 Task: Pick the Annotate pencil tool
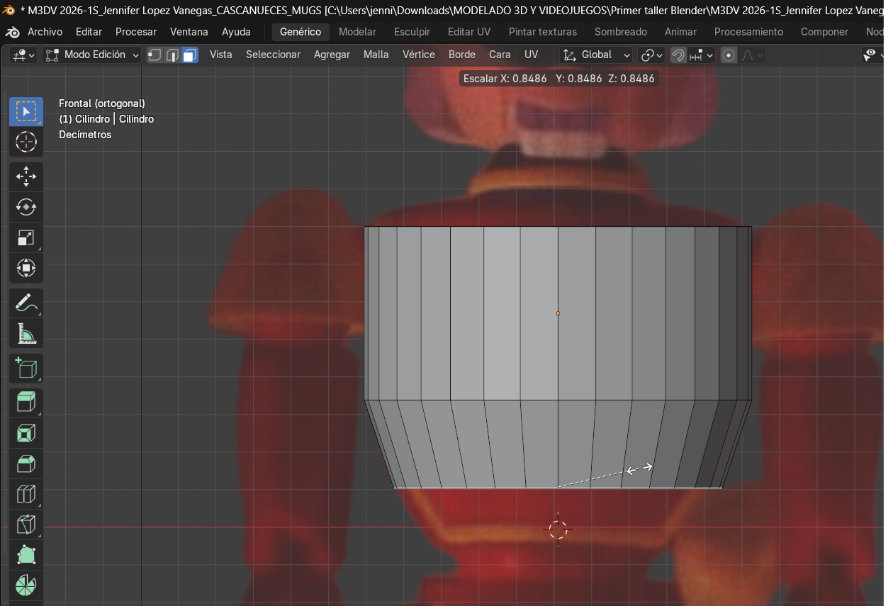26,302
